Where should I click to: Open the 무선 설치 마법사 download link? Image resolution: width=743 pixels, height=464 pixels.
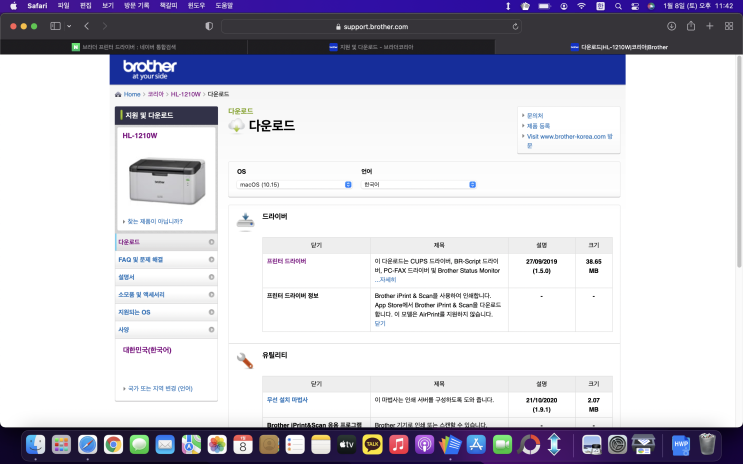point(287,400)
